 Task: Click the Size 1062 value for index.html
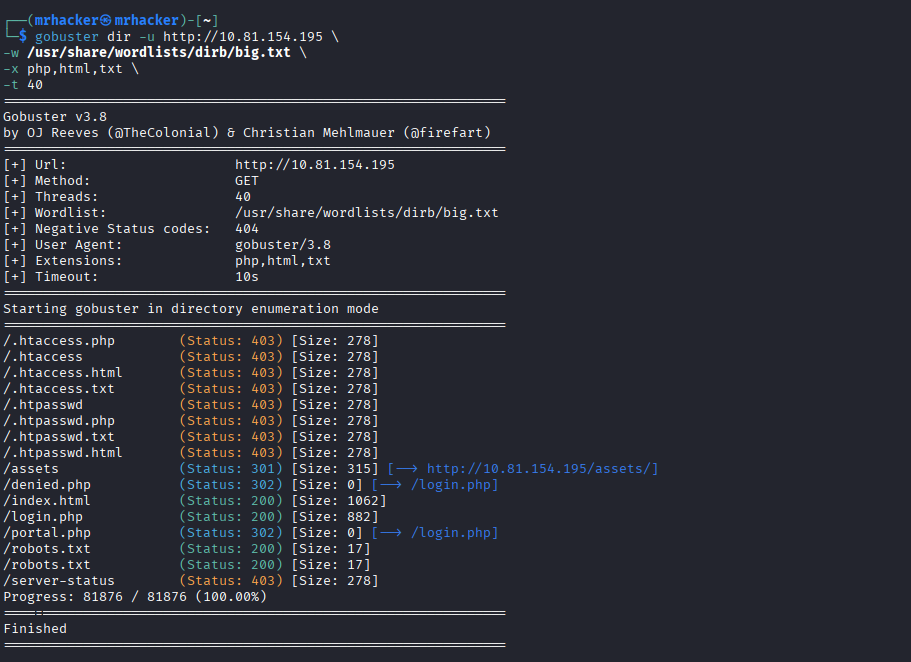pos(338,501)
